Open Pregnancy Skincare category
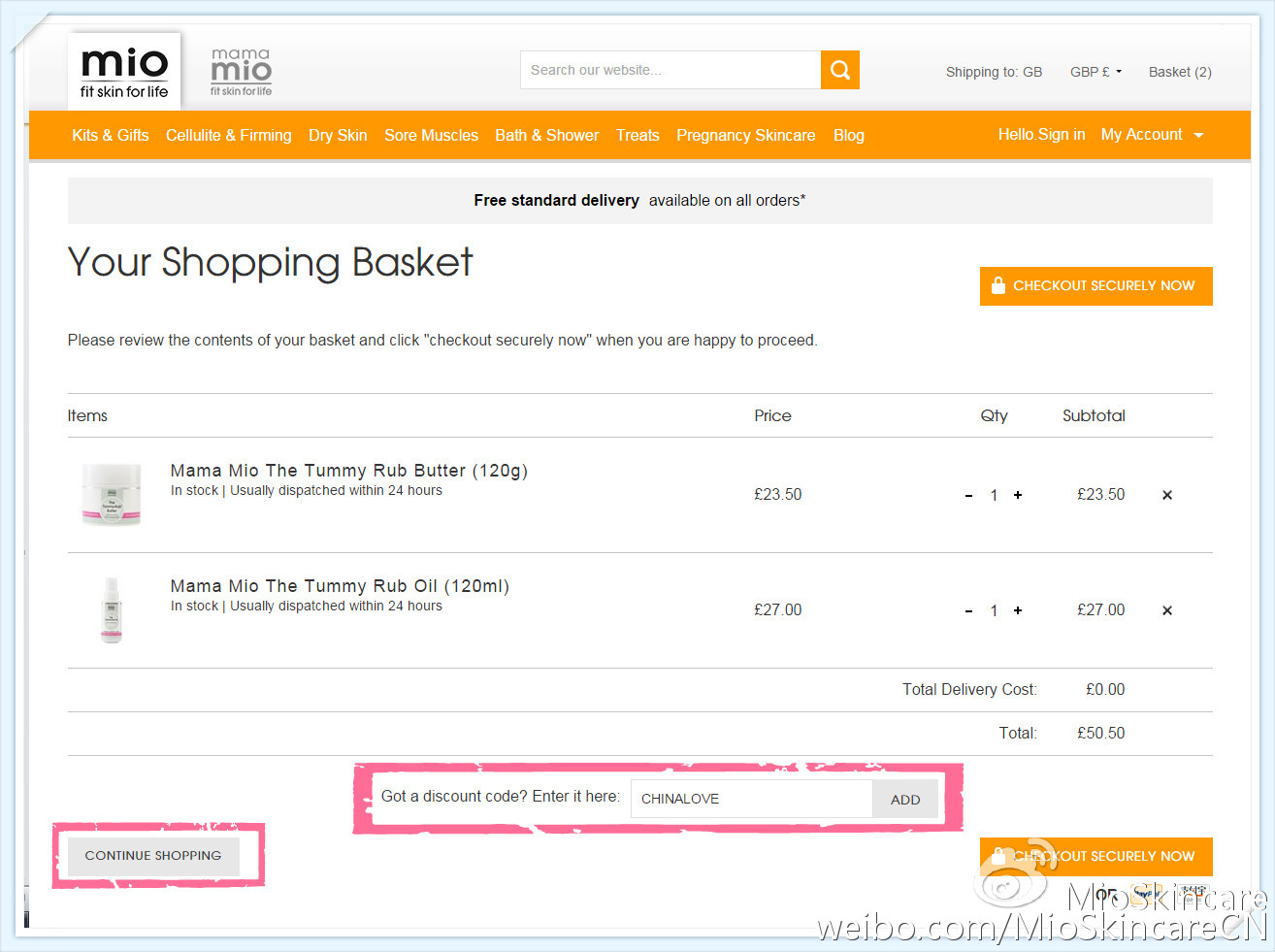The width and height of the screenshot is (1275, 952). 746,135
